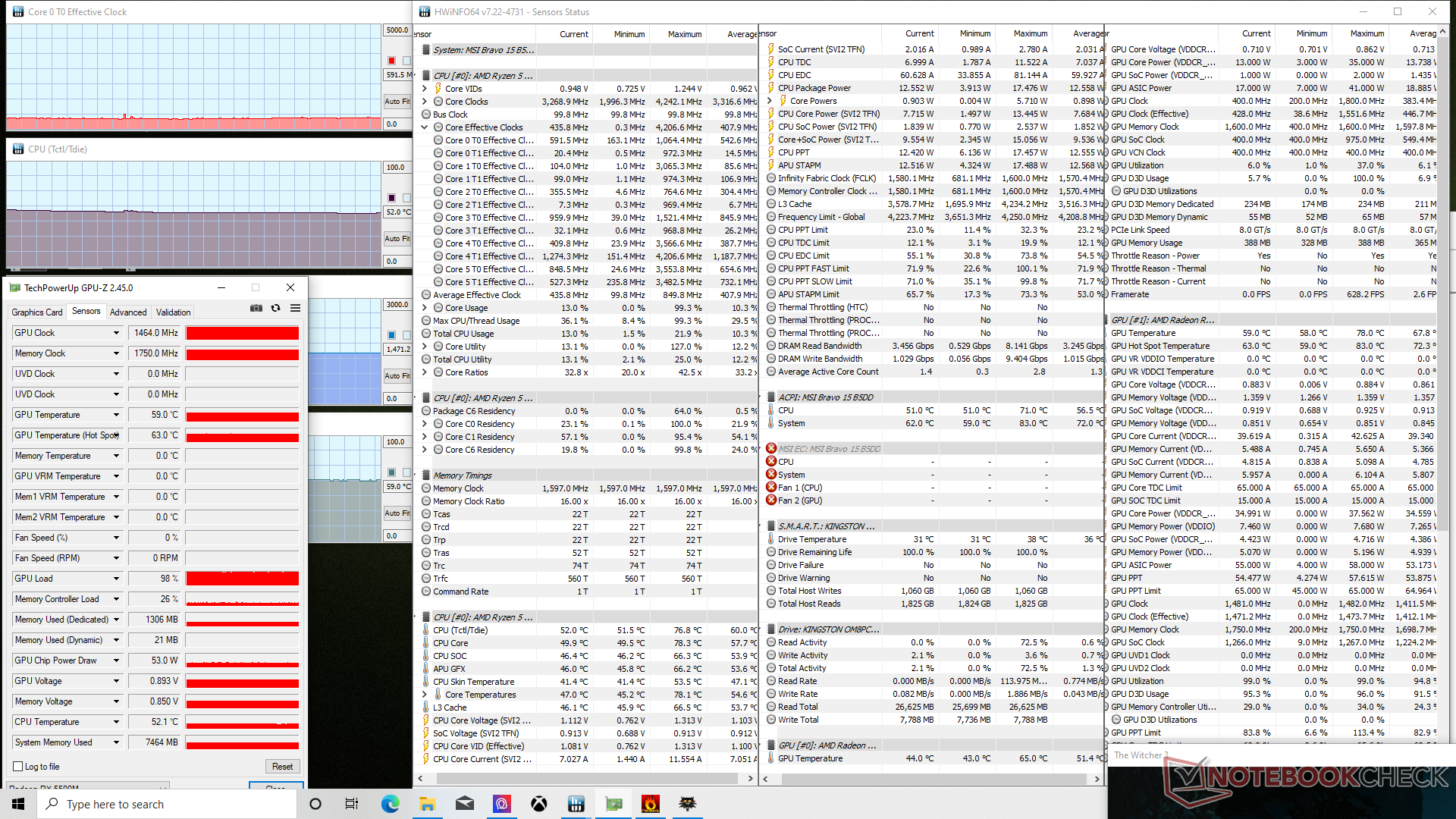Expand the Core VIDs row
Screen dimensions: 1456x819
click(x=425, y=89)
